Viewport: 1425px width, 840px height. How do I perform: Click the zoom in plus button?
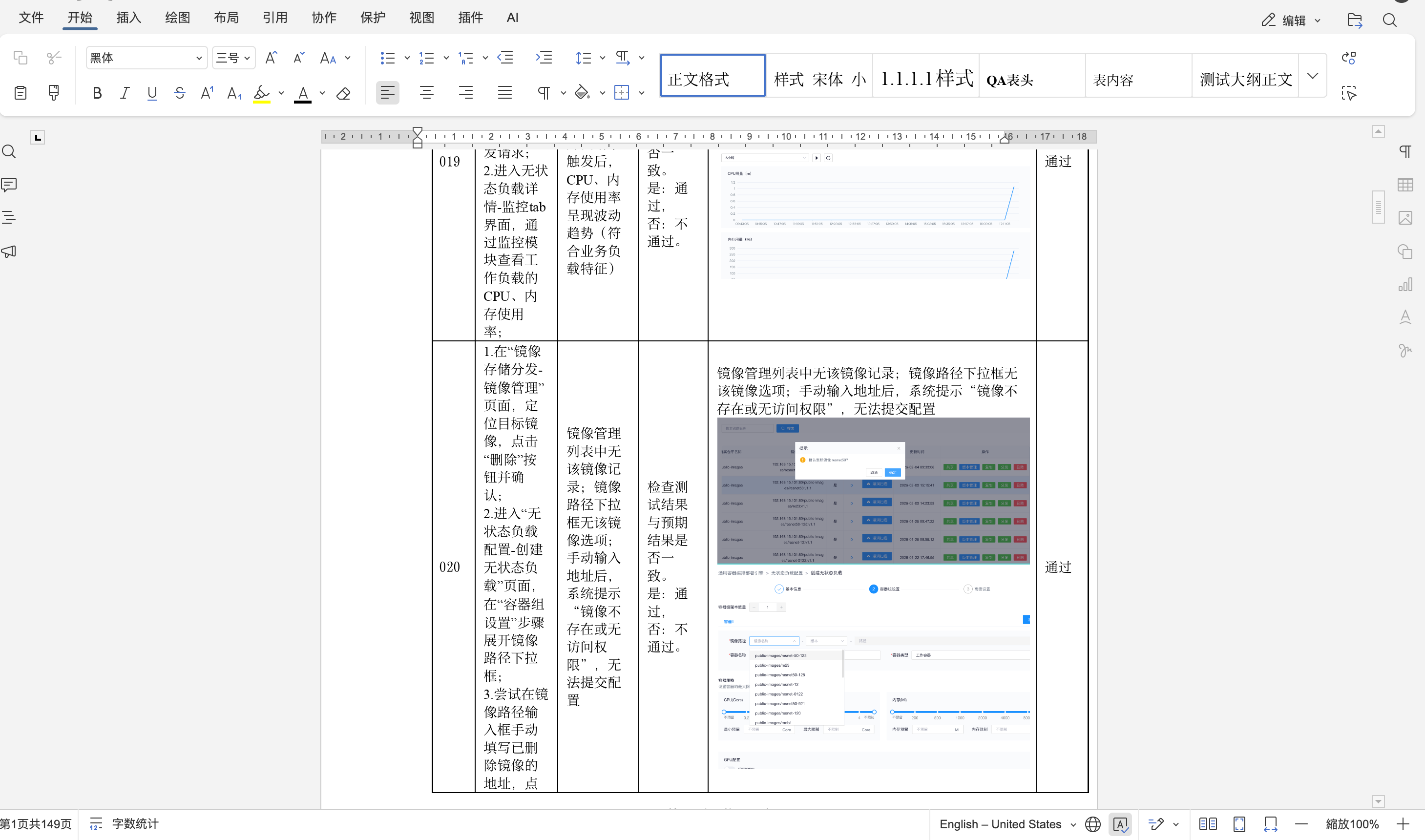pyautogui.click(x=1403, y=824)
